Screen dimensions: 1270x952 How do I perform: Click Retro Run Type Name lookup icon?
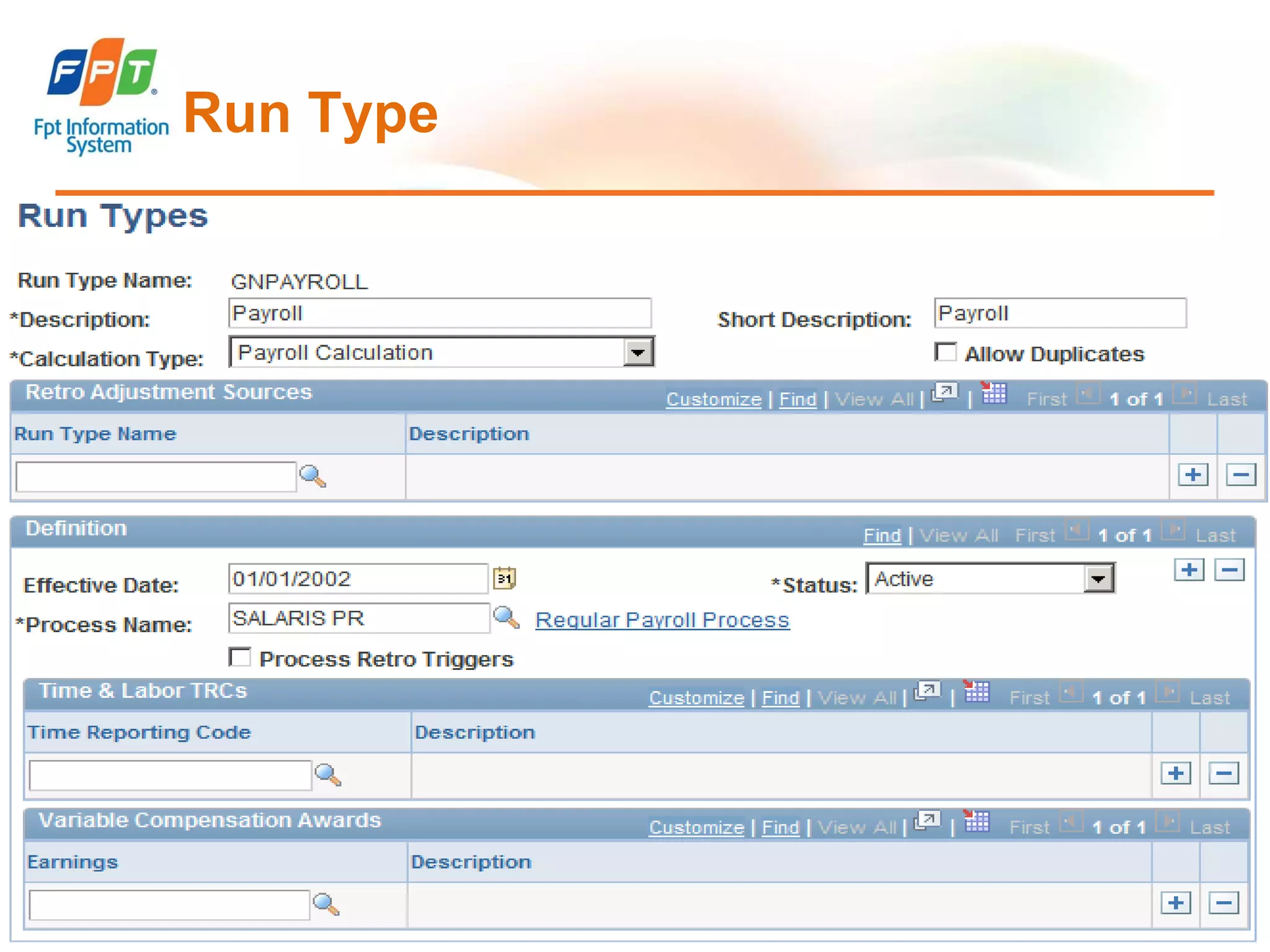pyautogui.click(x=313, y=476)
